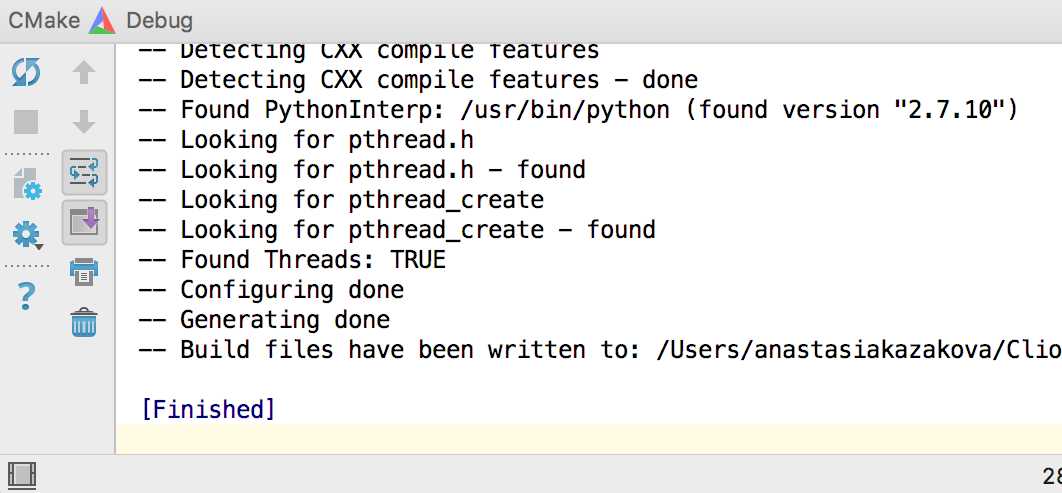Clear all output using the trash icon
This screenshot has height=493, width=1062.
pyautogui.click(x=84, y=322)
